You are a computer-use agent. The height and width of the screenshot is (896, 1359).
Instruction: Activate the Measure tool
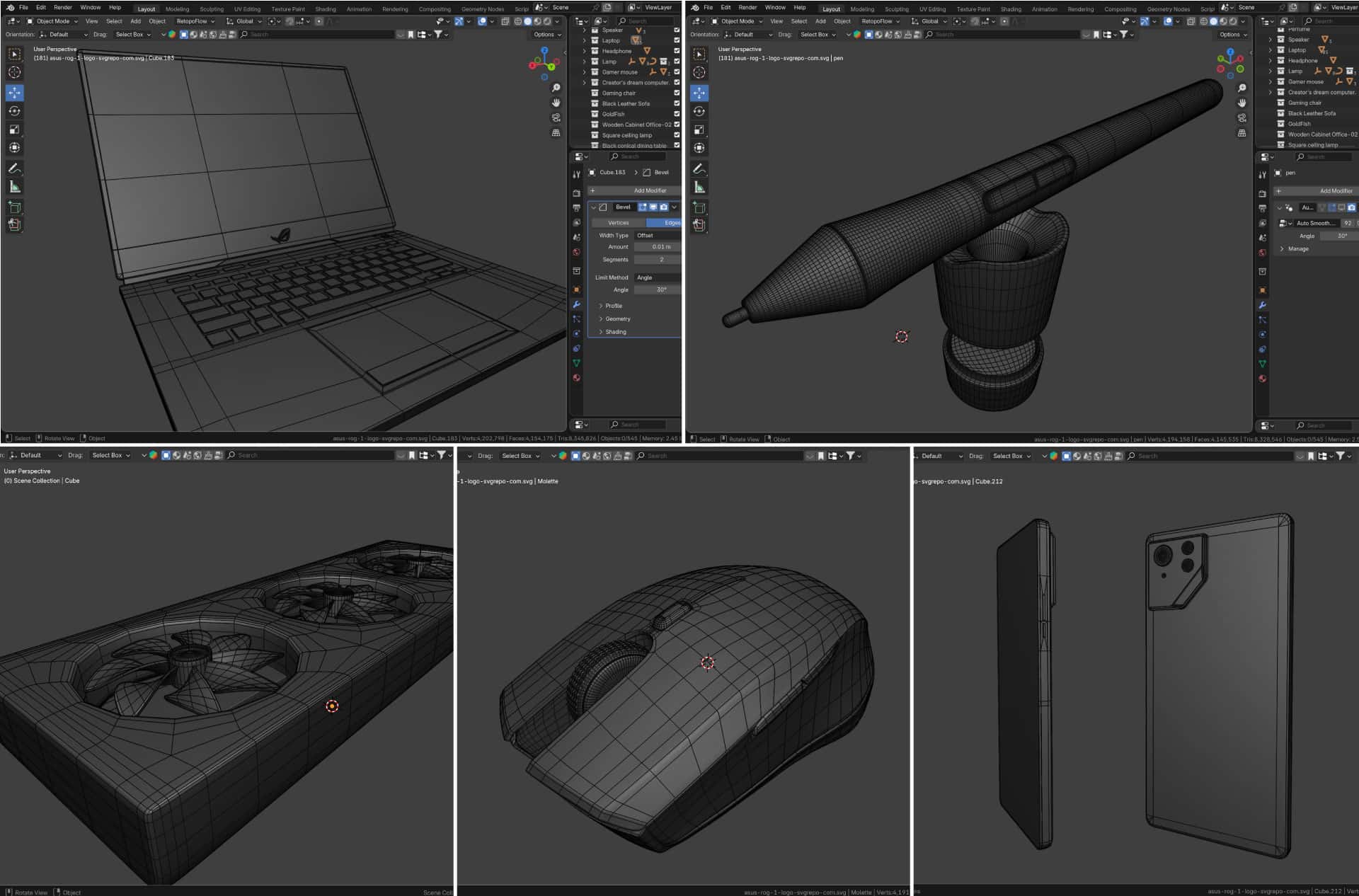click(14, 185)
